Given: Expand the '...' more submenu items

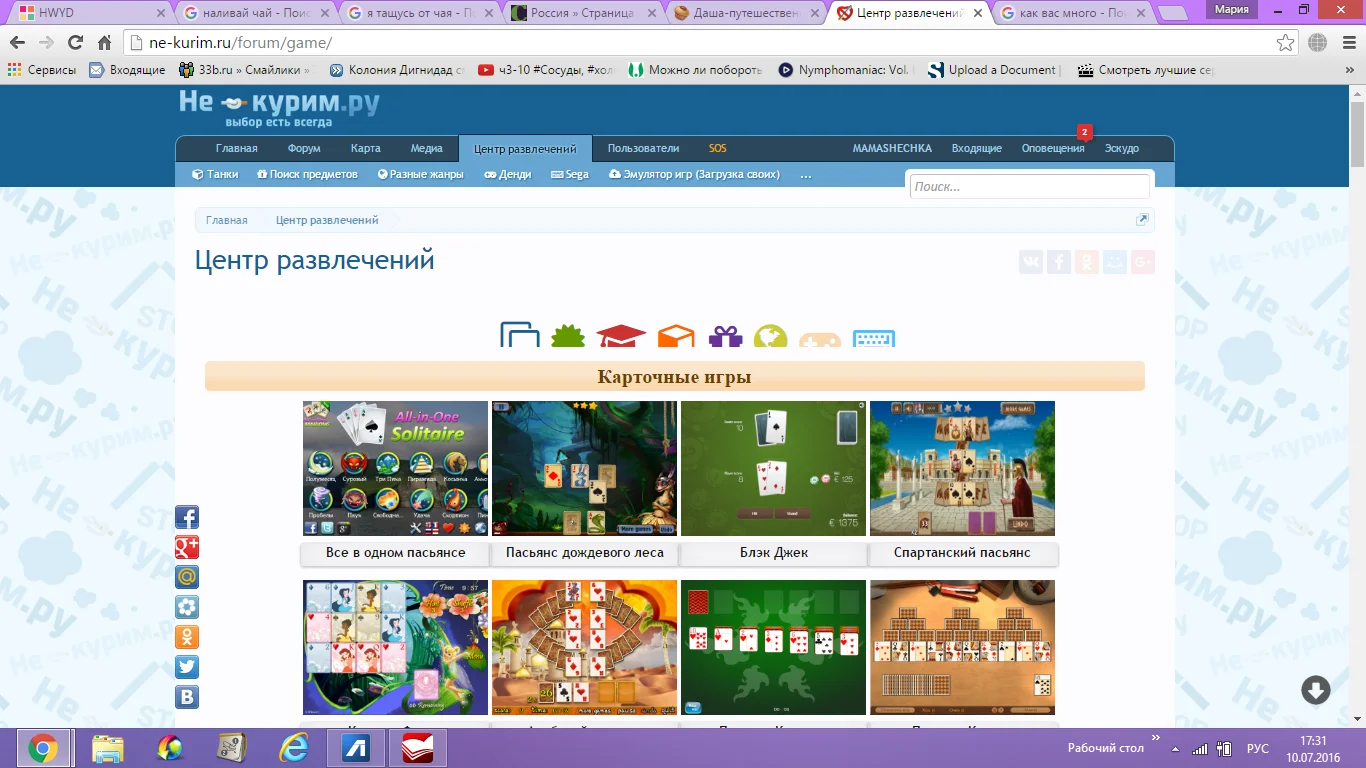Looking at the screenshot, I should (x=806, y=175).
